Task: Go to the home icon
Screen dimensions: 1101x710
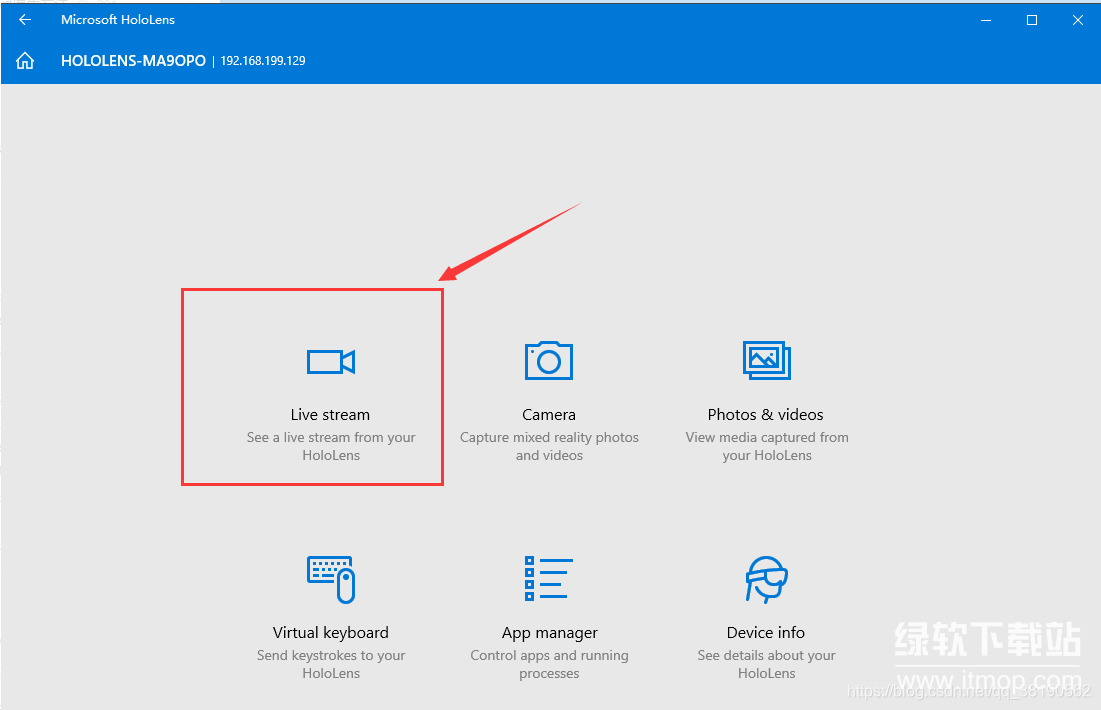Action: click(x=25, y=61)
